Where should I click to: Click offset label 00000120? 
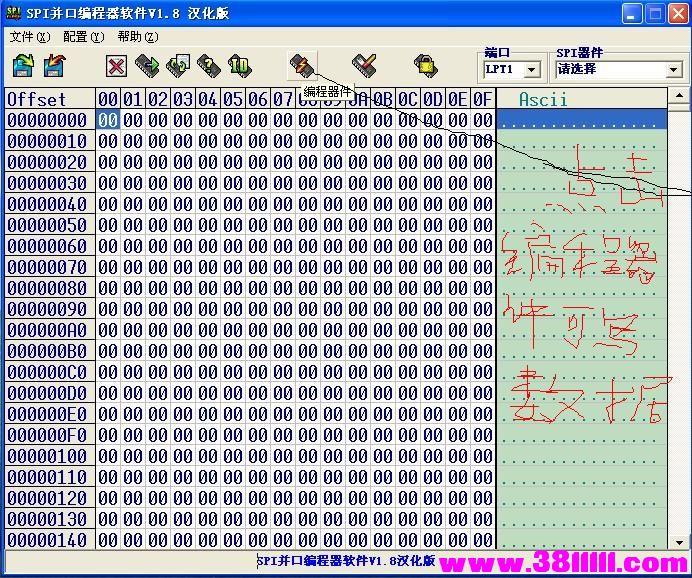tap(50, 498)
